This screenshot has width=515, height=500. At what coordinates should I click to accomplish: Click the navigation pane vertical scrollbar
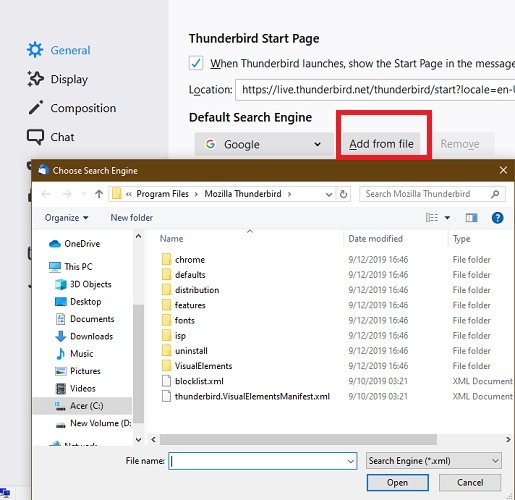click(x=138, y=363)
